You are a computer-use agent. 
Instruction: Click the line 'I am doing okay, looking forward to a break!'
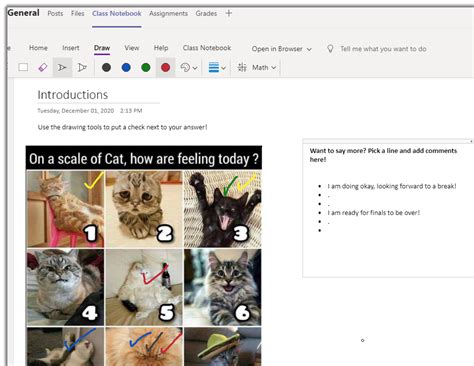(x=392, y=186)
